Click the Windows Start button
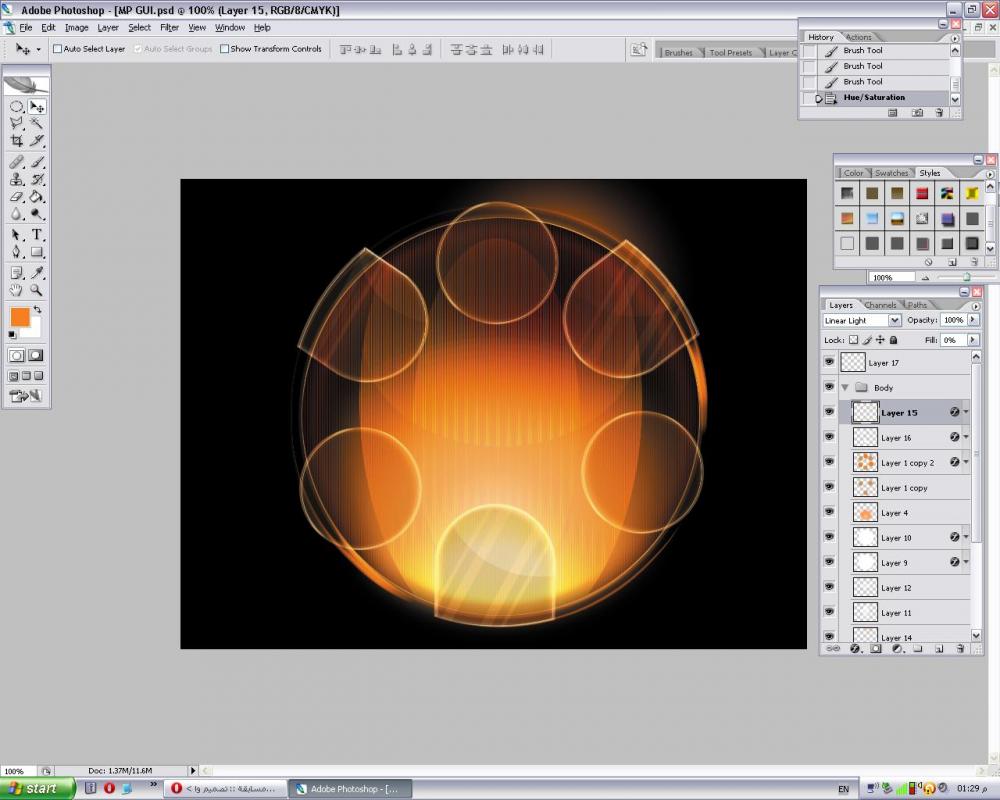 pyautogui.click(x=38, y=789)
